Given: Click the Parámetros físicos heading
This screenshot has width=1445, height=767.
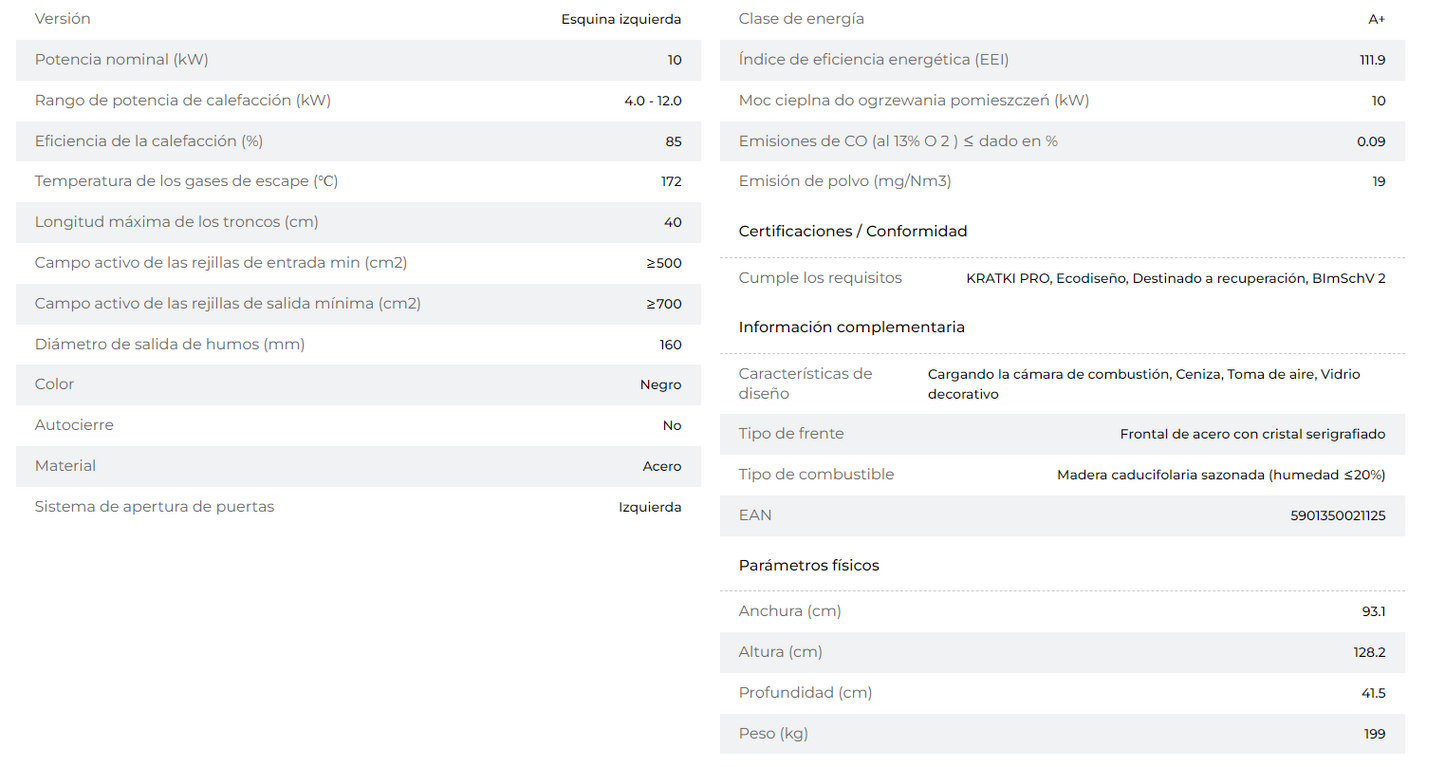Looking at the screenshot, I should (809, 565).
